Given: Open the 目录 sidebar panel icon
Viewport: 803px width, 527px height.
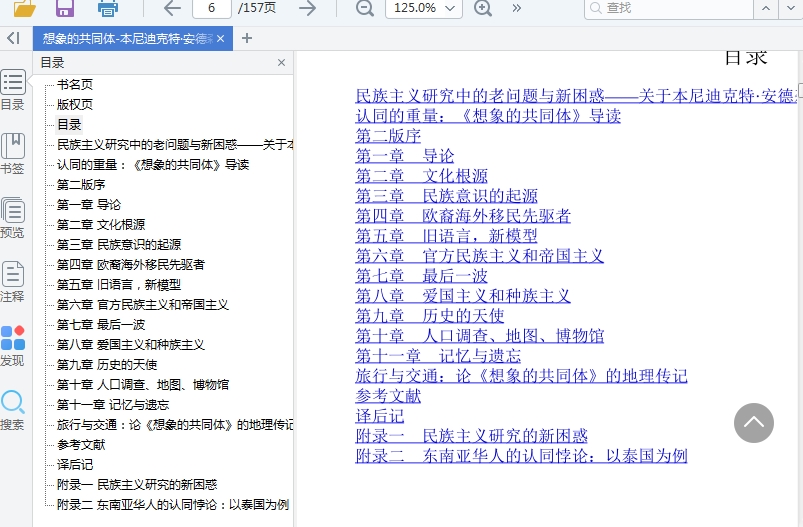Looking at the screenshot, I should (x=13, y=90).
